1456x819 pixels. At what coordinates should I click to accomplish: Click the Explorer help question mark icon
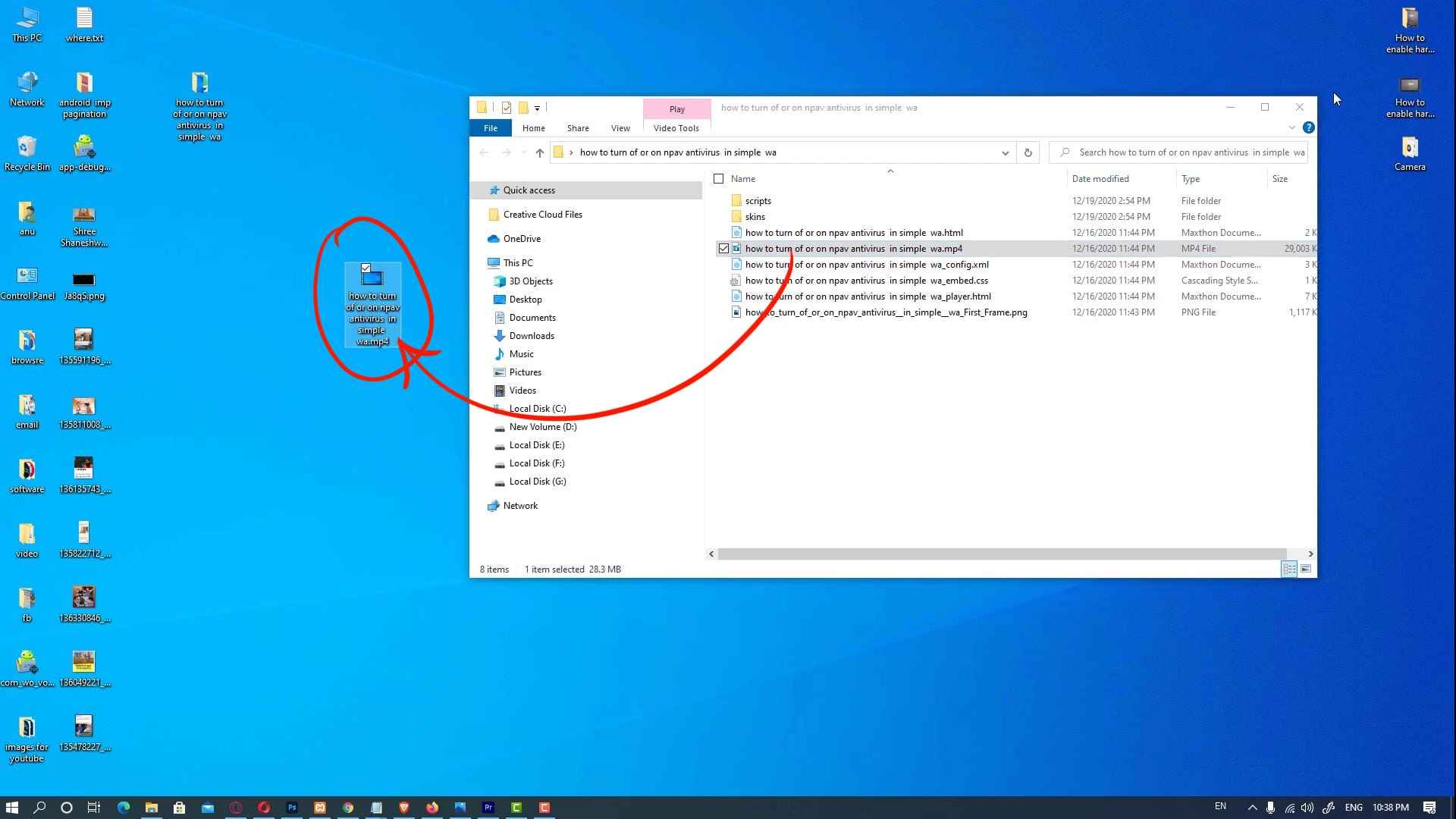(1308, 127)
